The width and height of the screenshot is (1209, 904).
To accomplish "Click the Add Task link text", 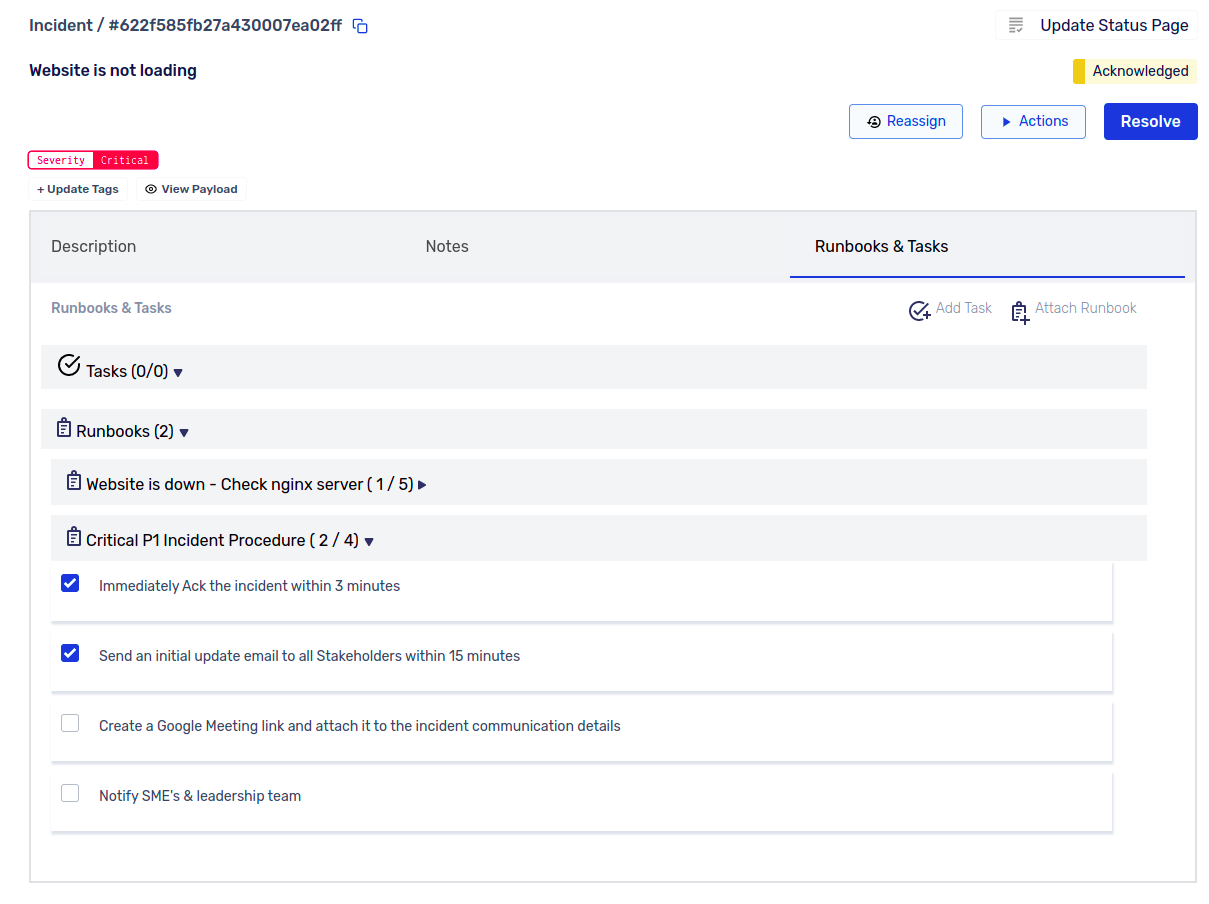I will coord(964,308).
